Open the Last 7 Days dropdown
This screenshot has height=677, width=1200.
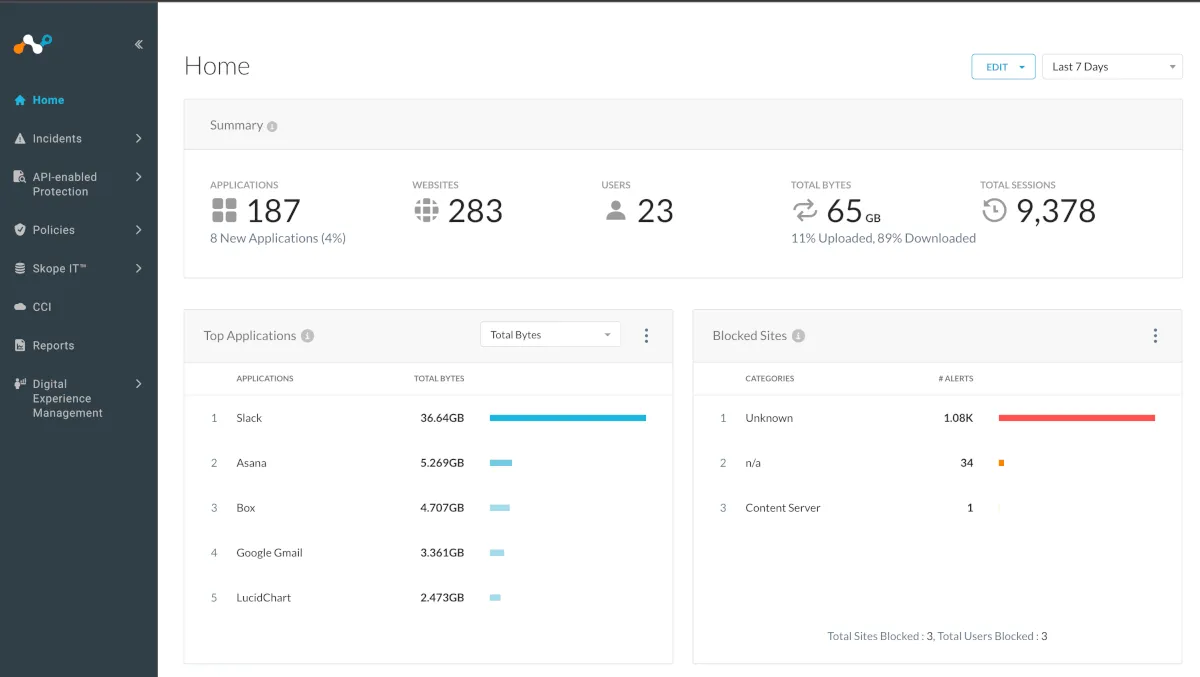click(x=1112, y=67)
